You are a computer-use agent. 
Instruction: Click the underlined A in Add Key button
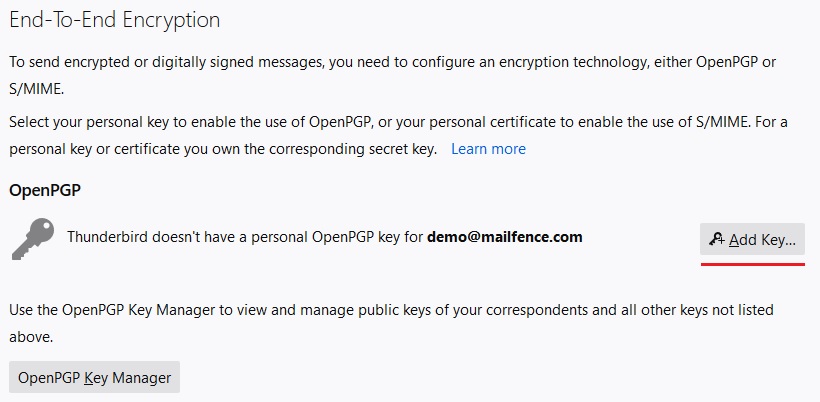coord(734,240)
